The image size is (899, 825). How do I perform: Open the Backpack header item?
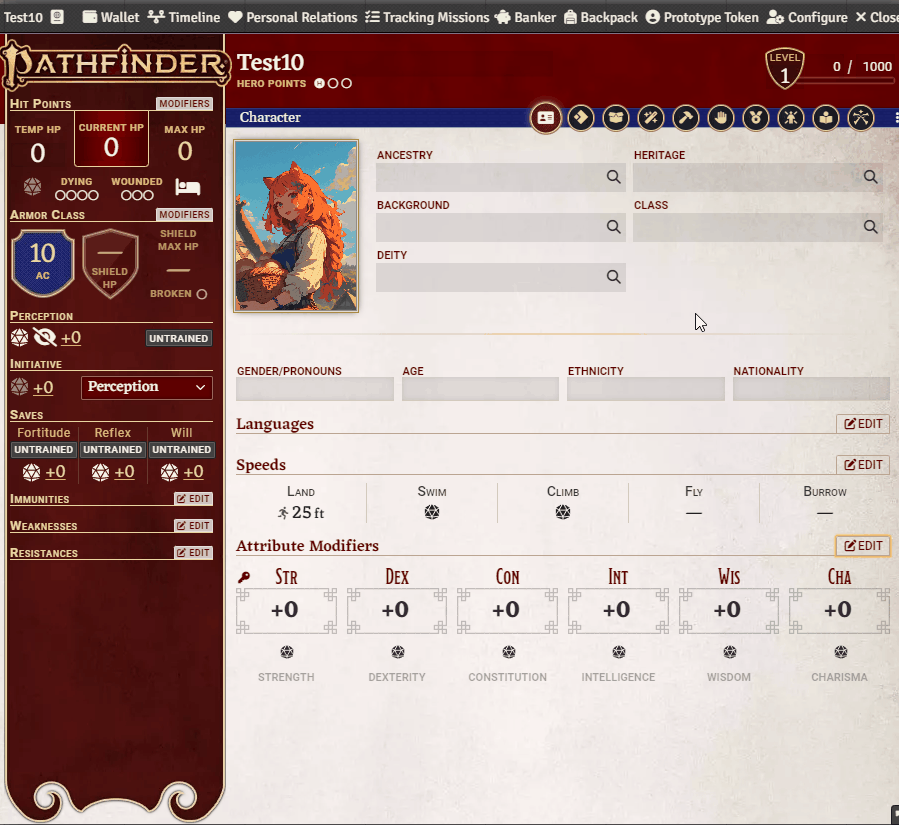click(601, 17)
